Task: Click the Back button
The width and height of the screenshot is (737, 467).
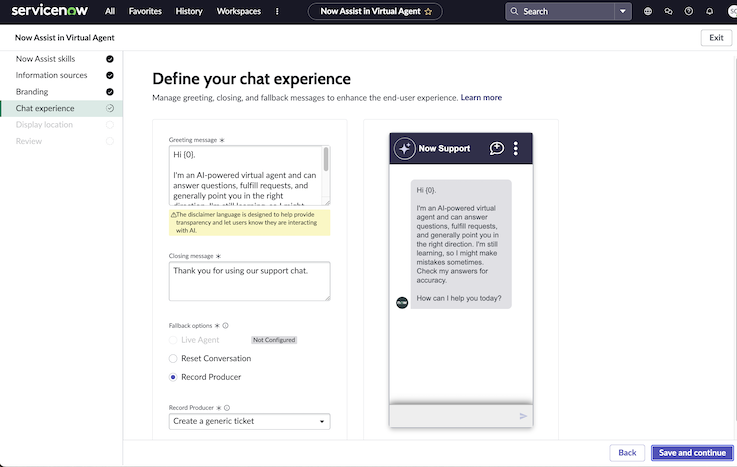Action: [627, 452]
